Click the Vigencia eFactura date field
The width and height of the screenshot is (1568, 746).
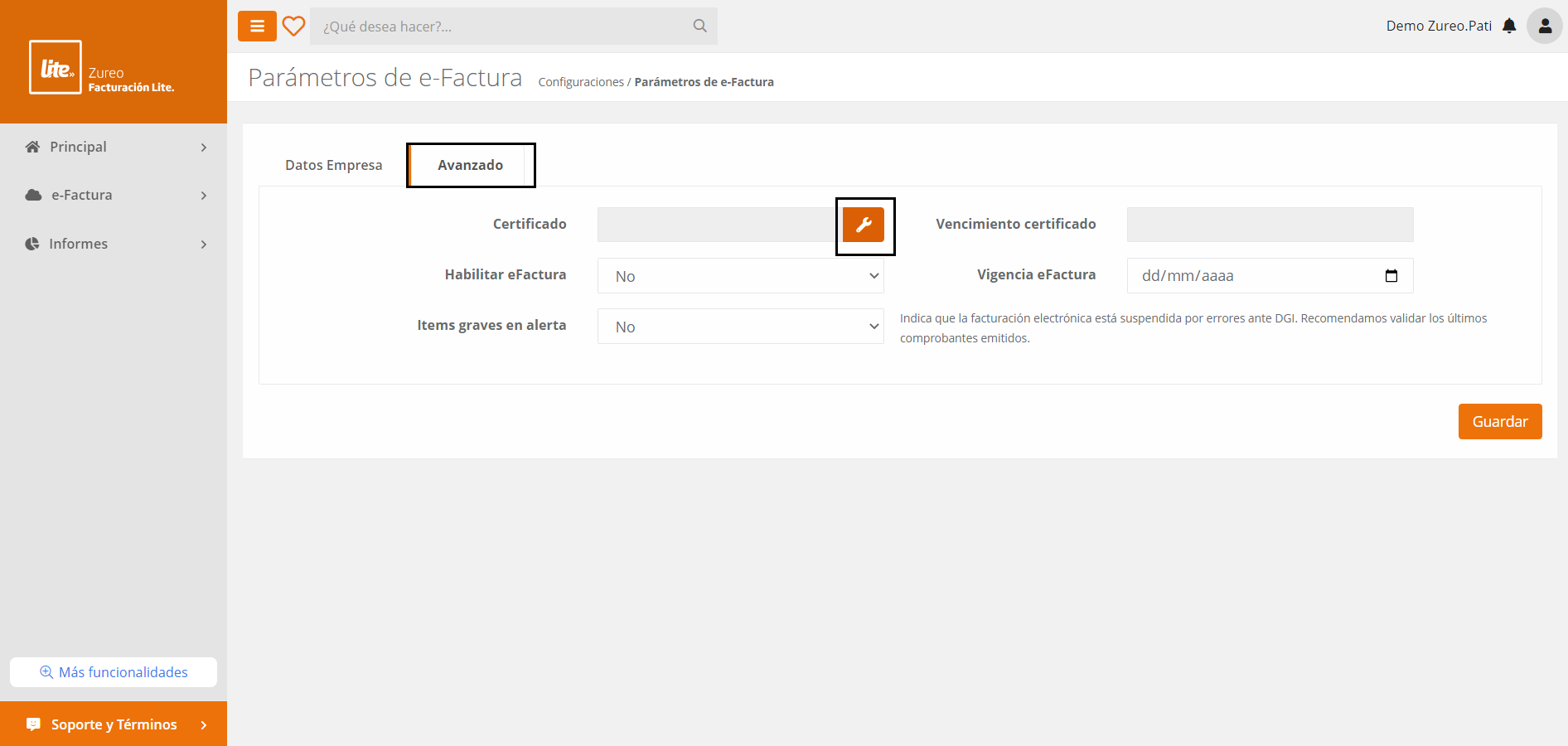[1270, 276]
